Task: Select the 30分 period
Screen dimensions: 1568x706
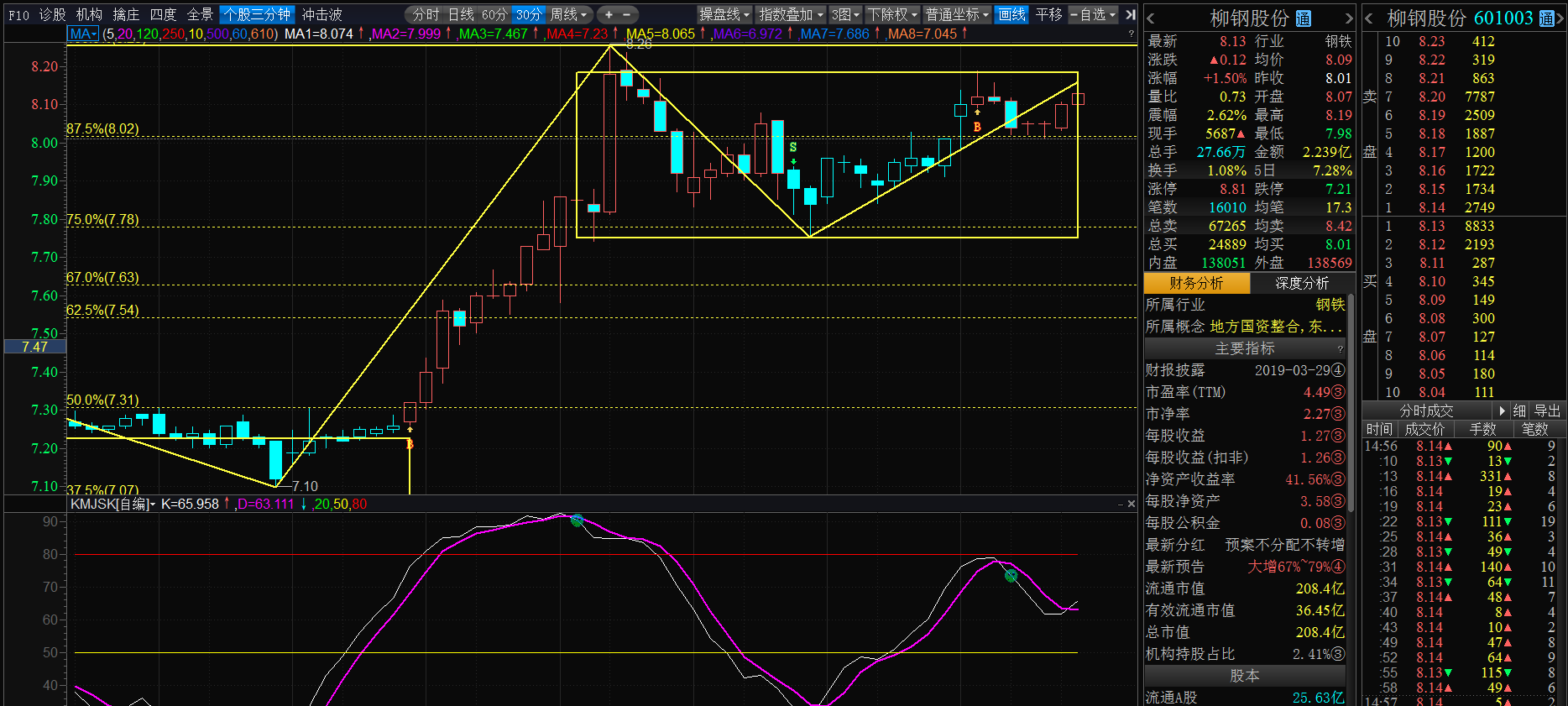Action: tap(529, 14)
